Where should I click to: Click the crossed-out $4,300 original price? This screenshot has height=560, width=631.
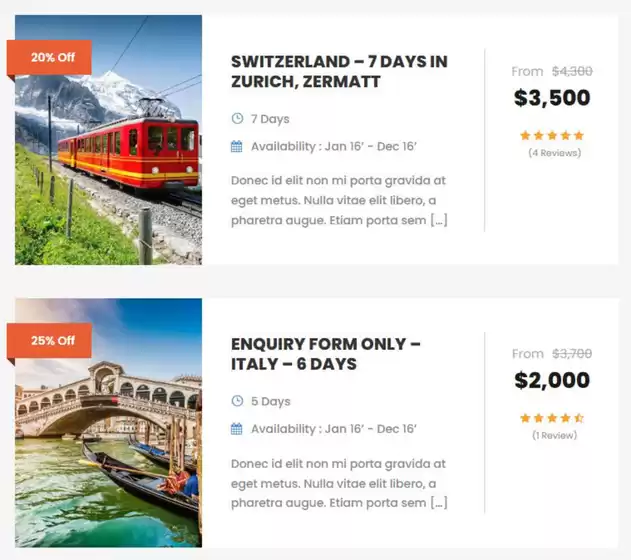coord(572,71)
